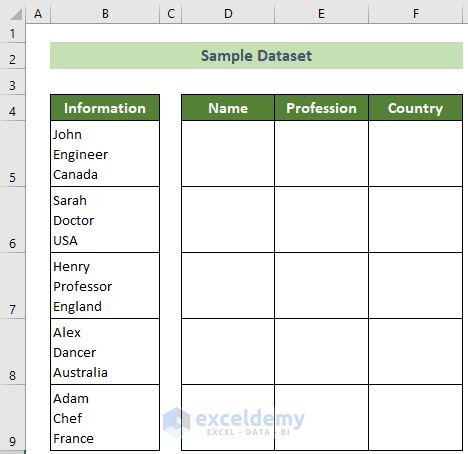Viewport: 468px width, 454px height.
Task: Select the Information header cell
Action: (105, 108)
